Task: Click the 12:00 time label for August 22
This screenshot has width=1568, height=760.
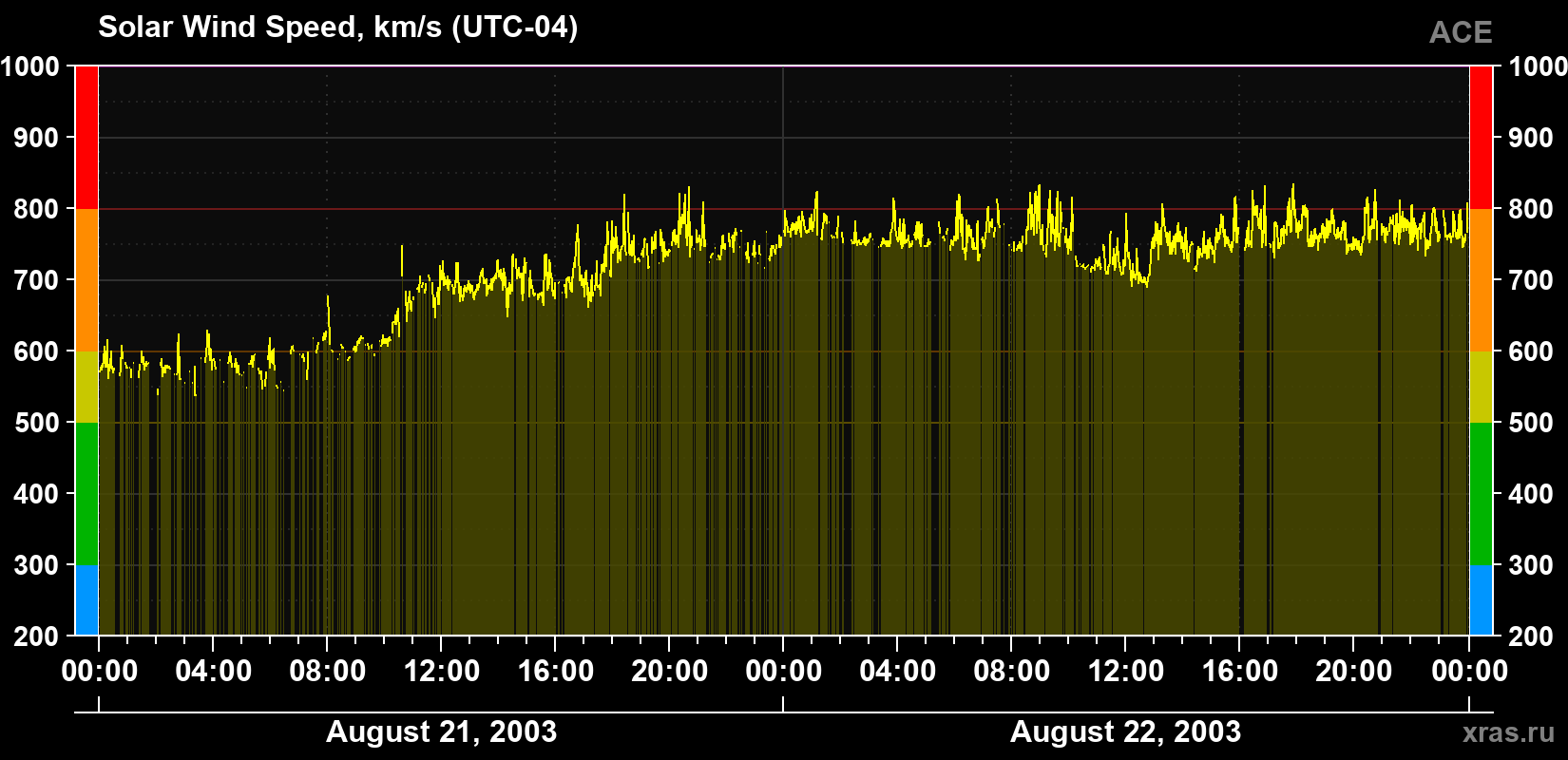Action: [1126, 672]
